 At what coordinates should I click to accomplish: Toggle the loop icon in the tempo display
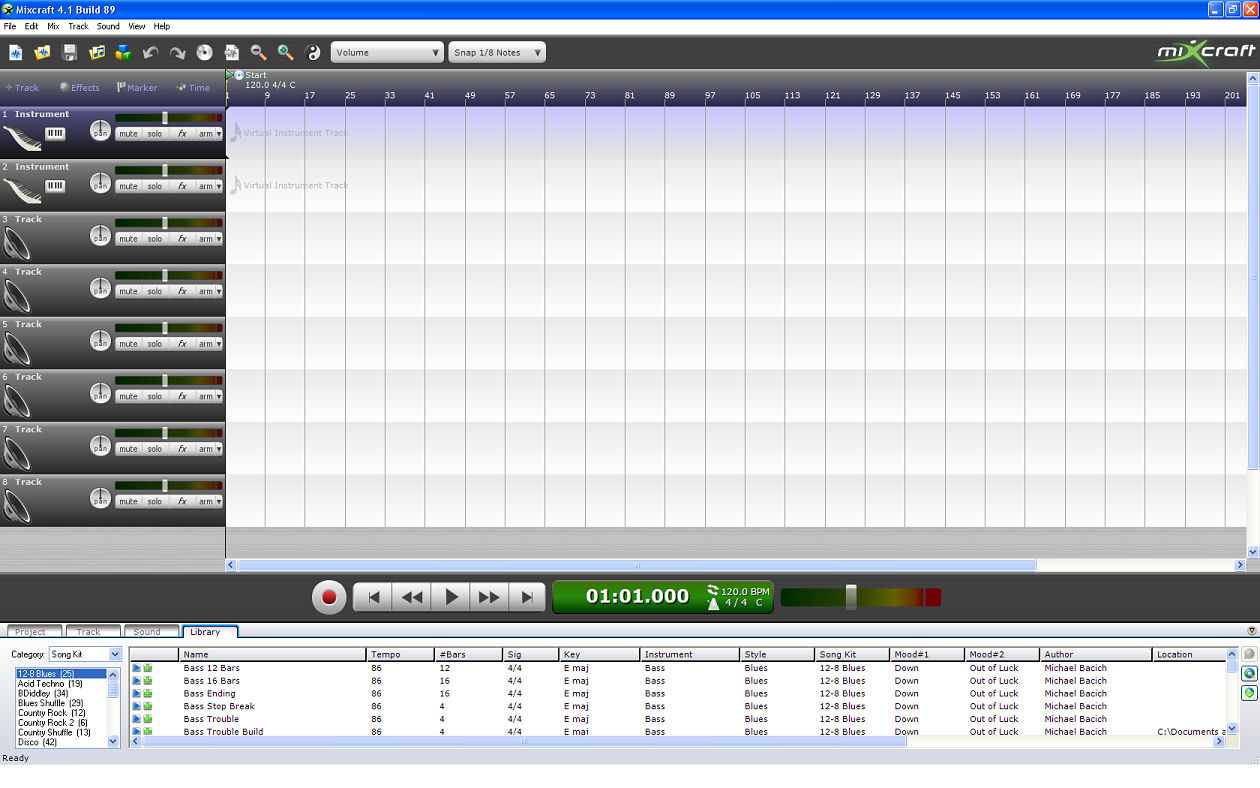[712, 590]
